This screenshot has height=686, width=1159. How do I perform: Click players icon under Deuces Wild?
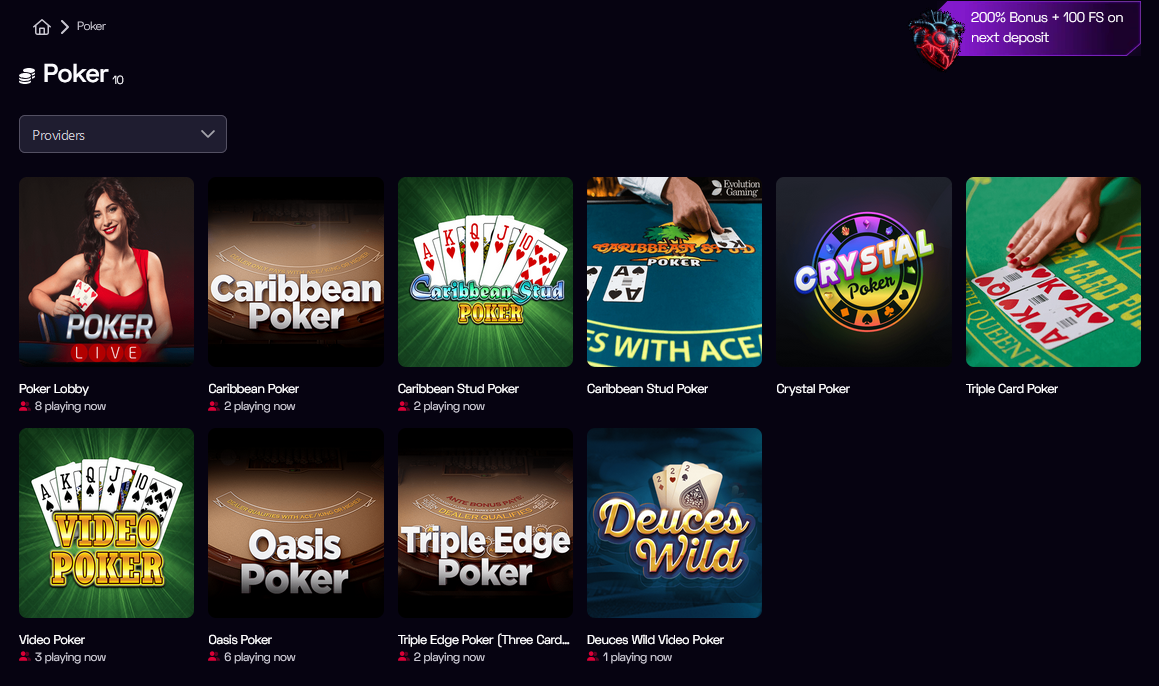(x=592, y=657)
